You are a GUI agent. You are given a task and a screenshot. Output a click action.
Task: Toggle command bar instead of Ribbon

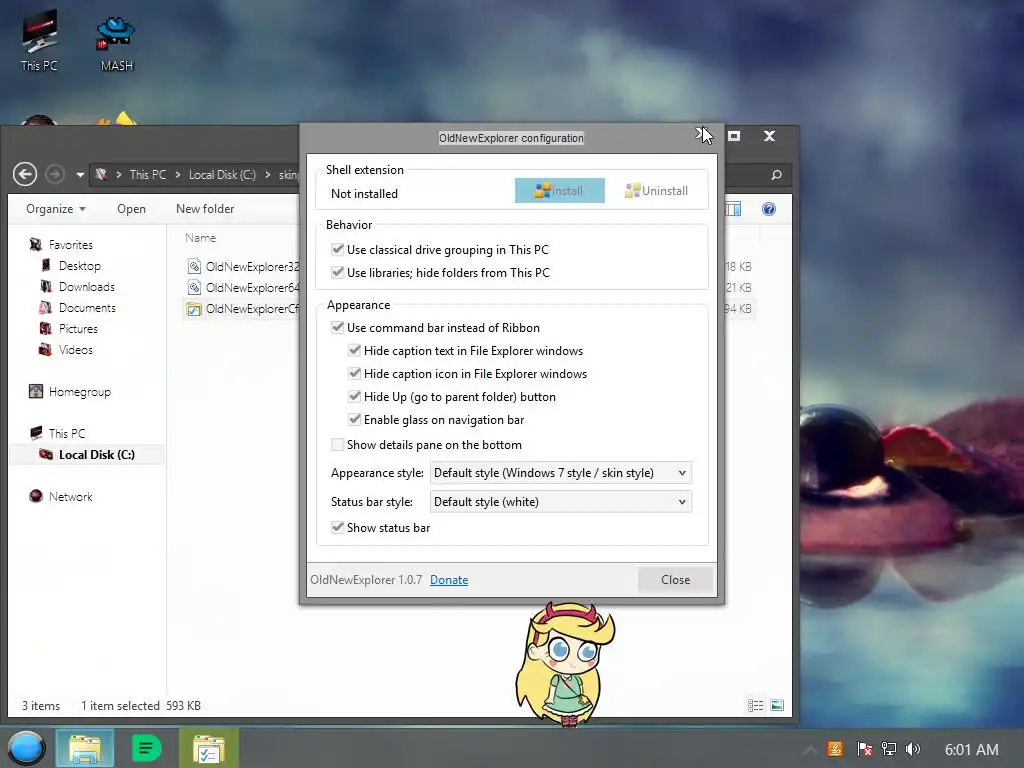pyautogui.click(x=338, y=327)
